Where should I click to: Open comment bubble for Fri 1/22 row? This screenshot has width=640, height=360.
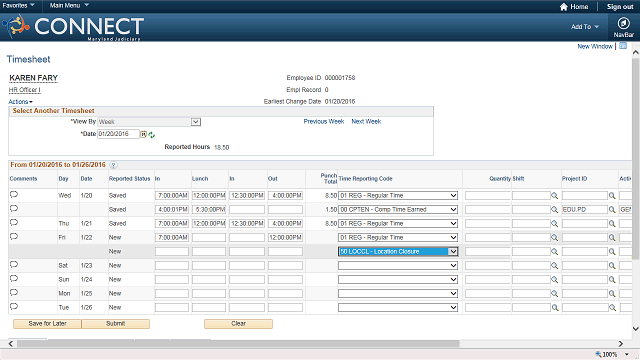(14, 237)
